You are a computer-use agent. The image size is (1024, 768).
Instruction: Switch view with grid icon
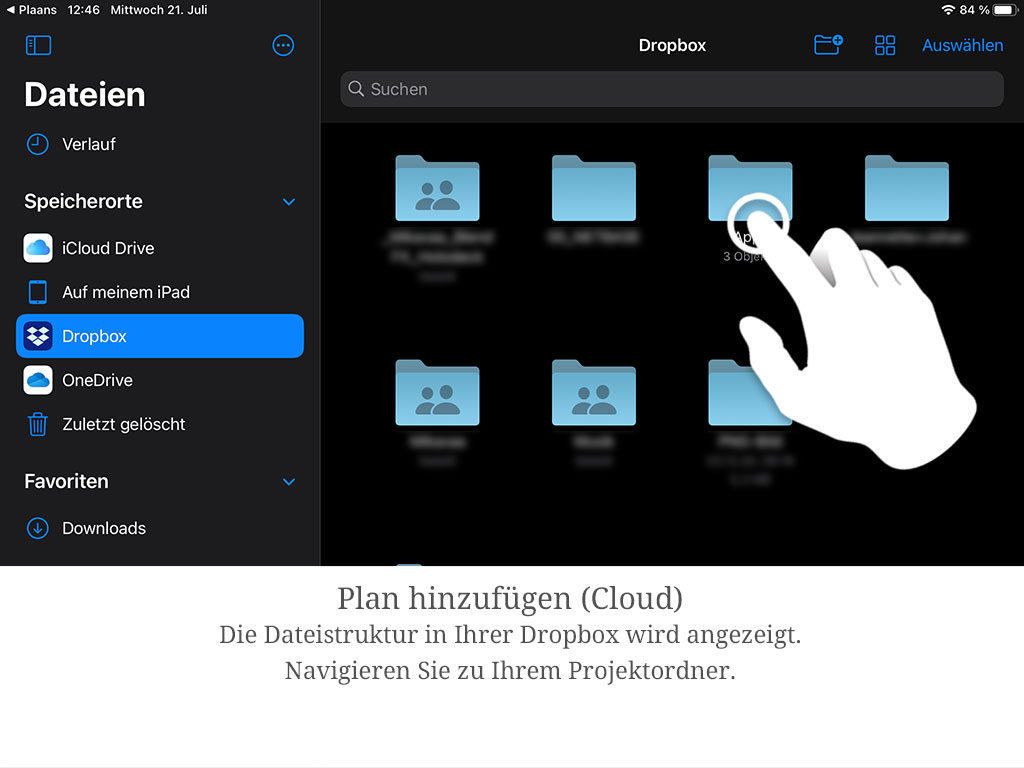(885, 45)
